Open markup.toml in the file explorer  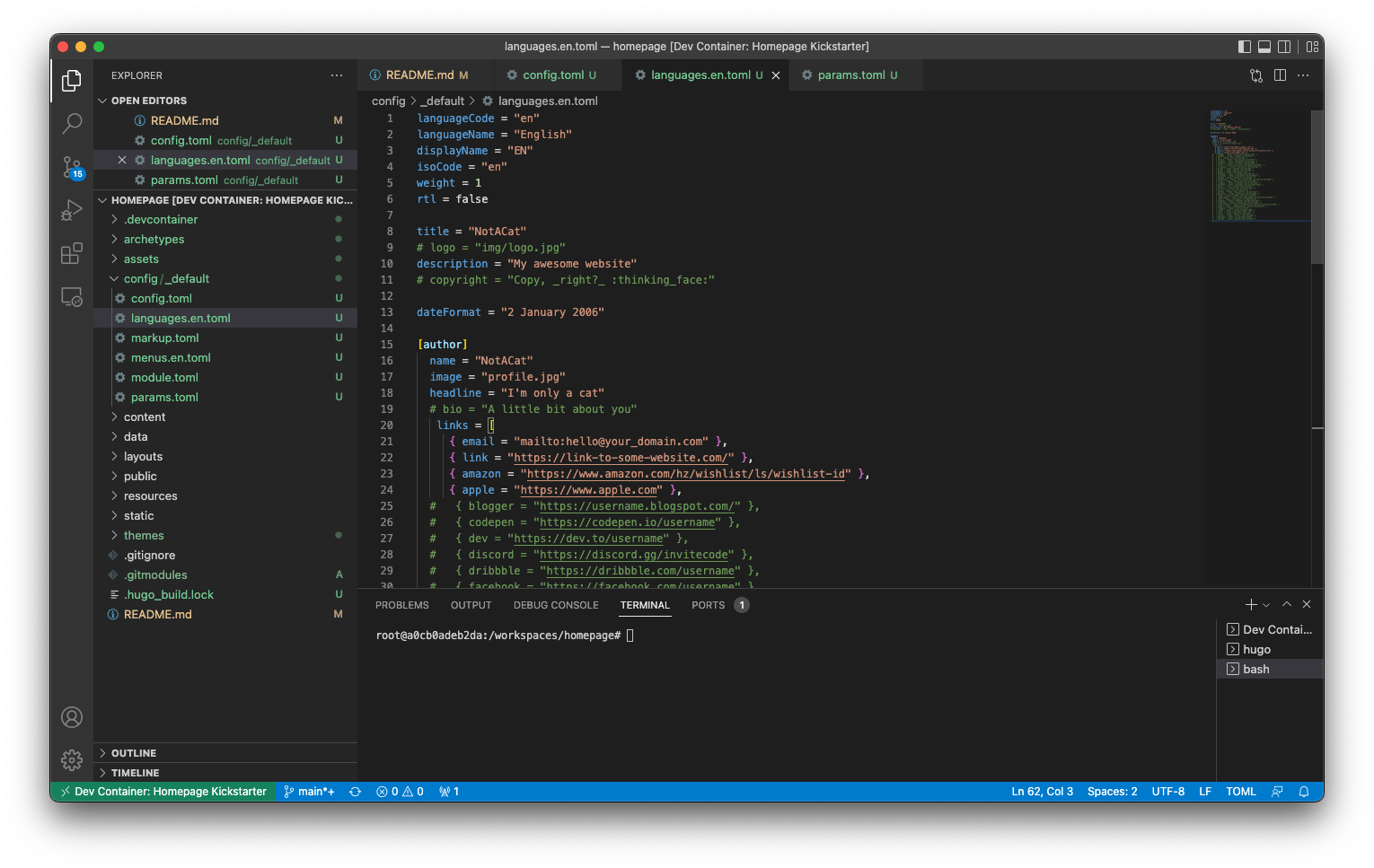point(164,338)
